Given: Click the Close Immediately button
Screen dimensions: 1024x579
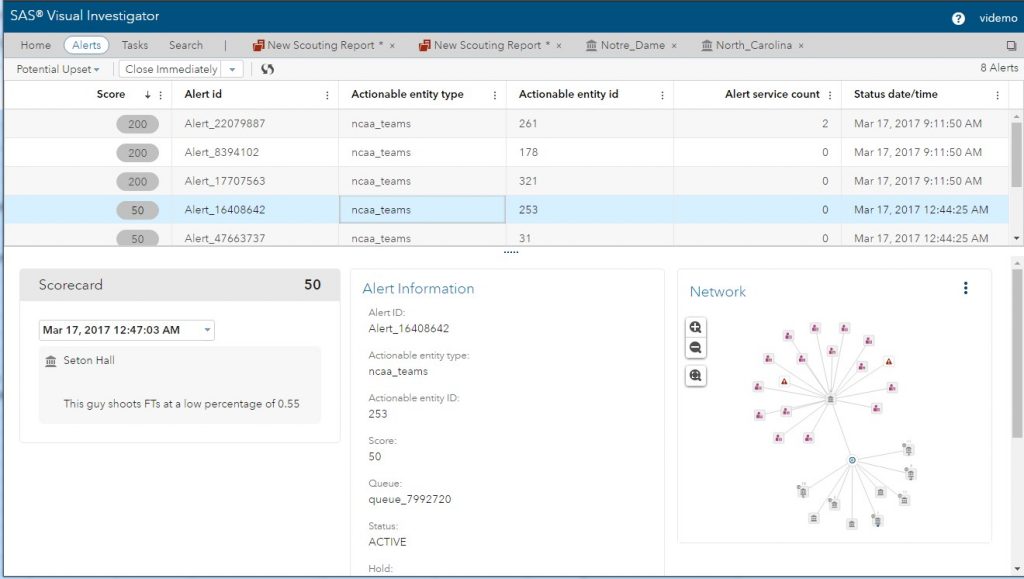Looking at the screenshot, I should pyautogui.click(x=171, y=69).
